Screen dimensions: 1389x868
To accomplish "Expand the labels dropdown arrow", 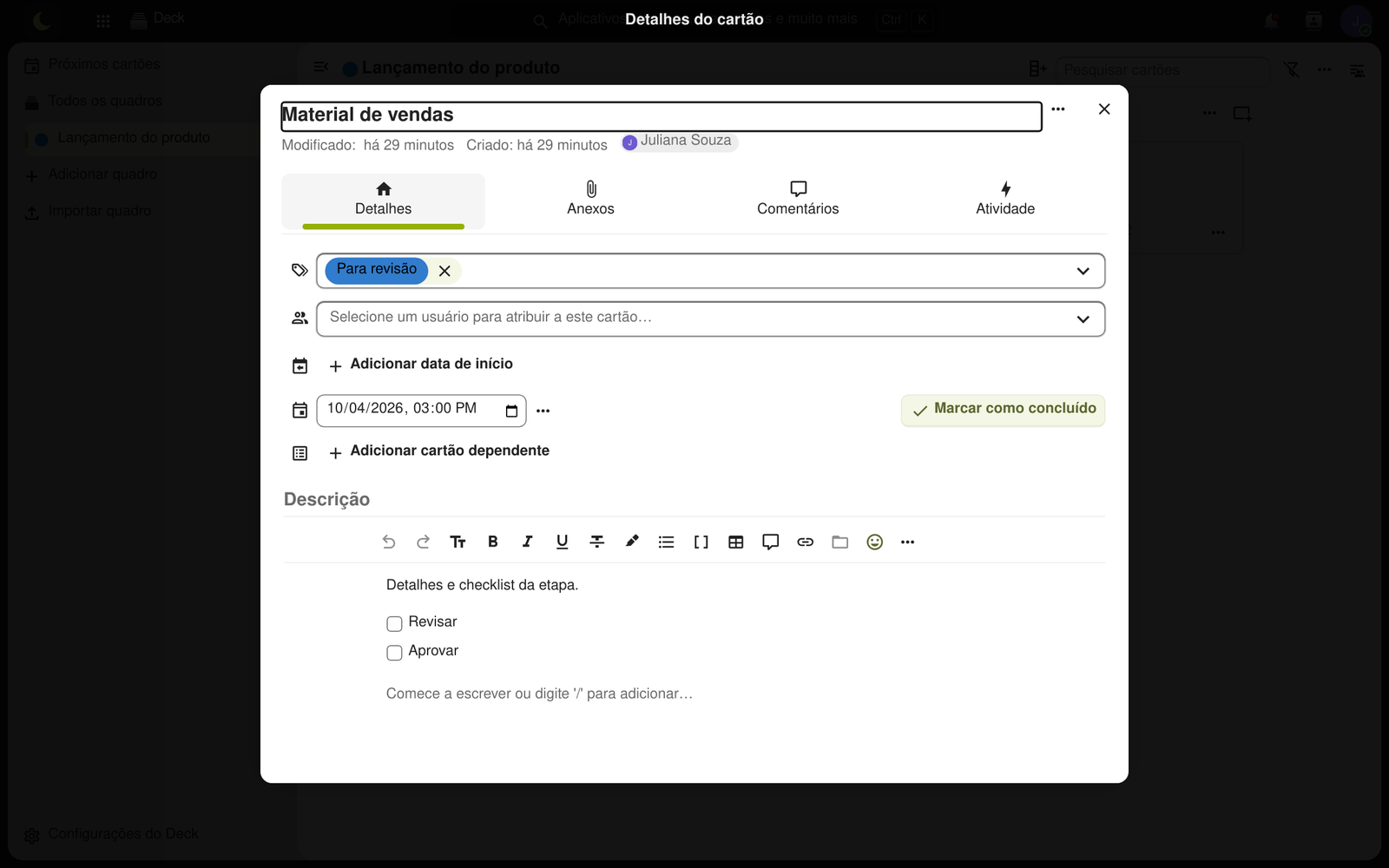I will pos(1083,271).
